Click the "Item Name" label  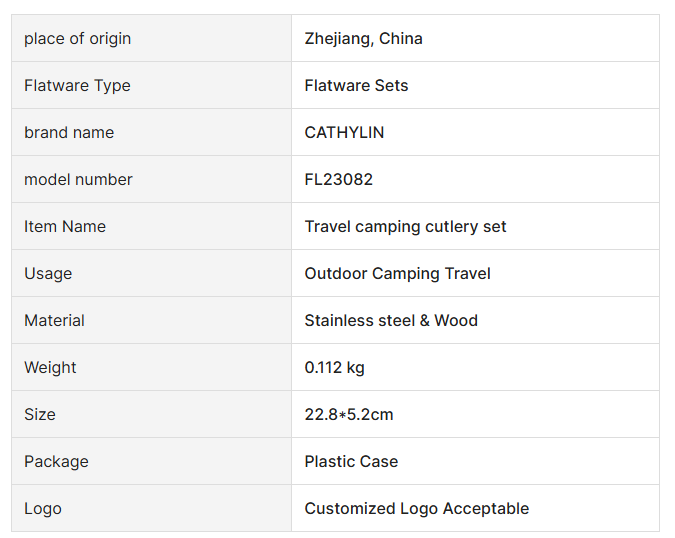point(65,227)
